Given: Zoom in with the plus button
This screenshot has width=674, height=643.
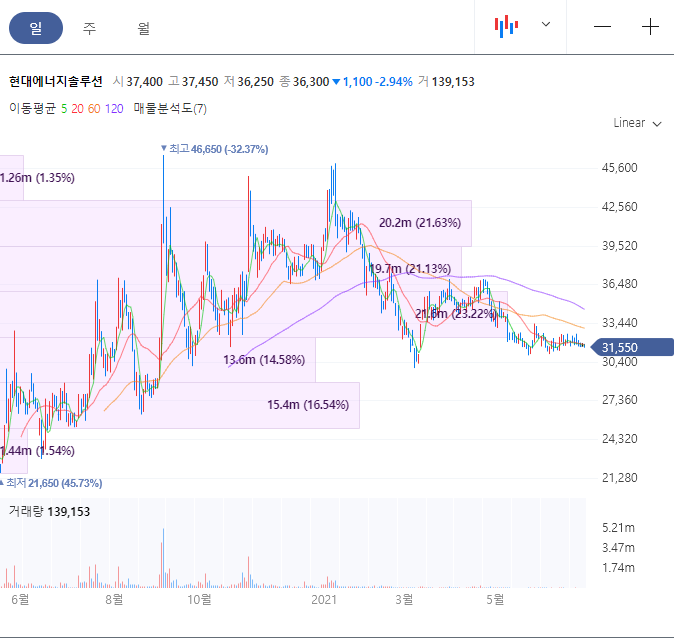Looking at the screenshot, I should coord(650,27).
